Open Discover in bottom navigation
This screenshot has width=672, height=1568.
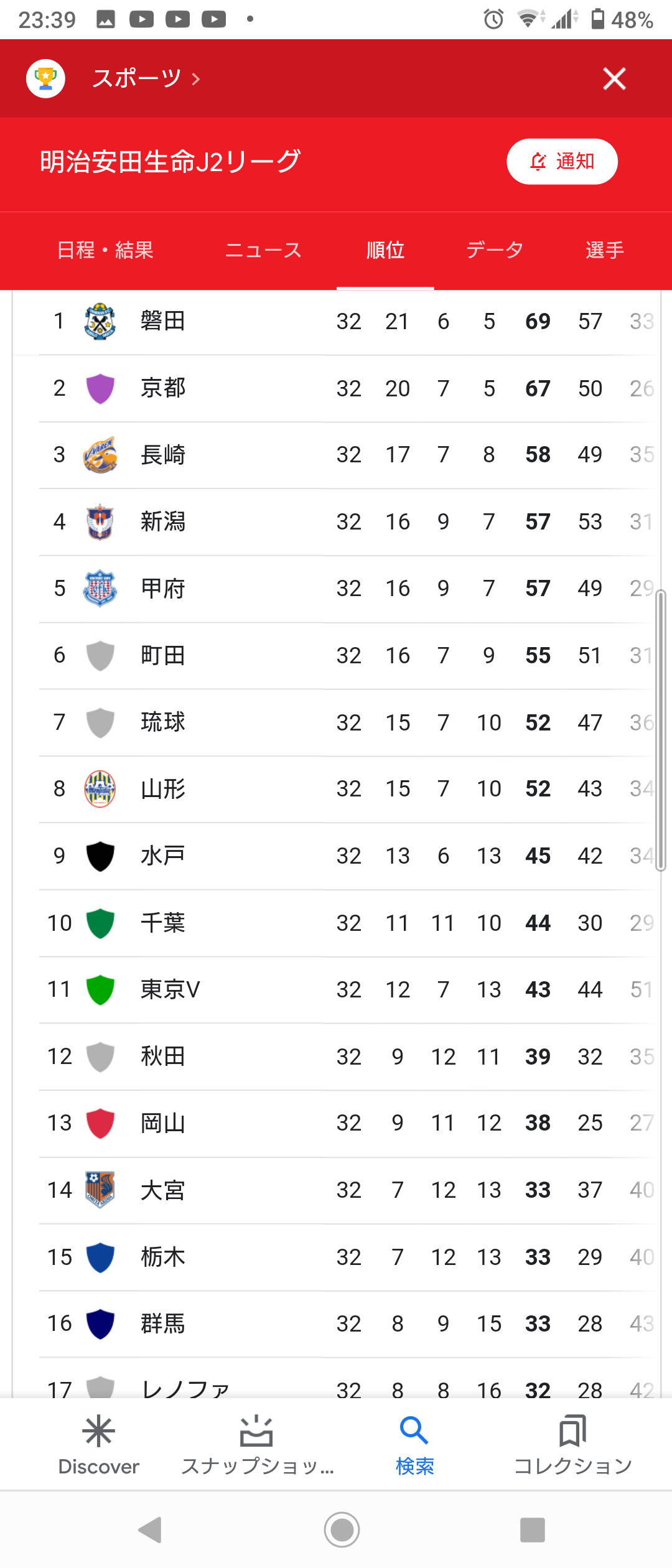(x=99, y=1445)
